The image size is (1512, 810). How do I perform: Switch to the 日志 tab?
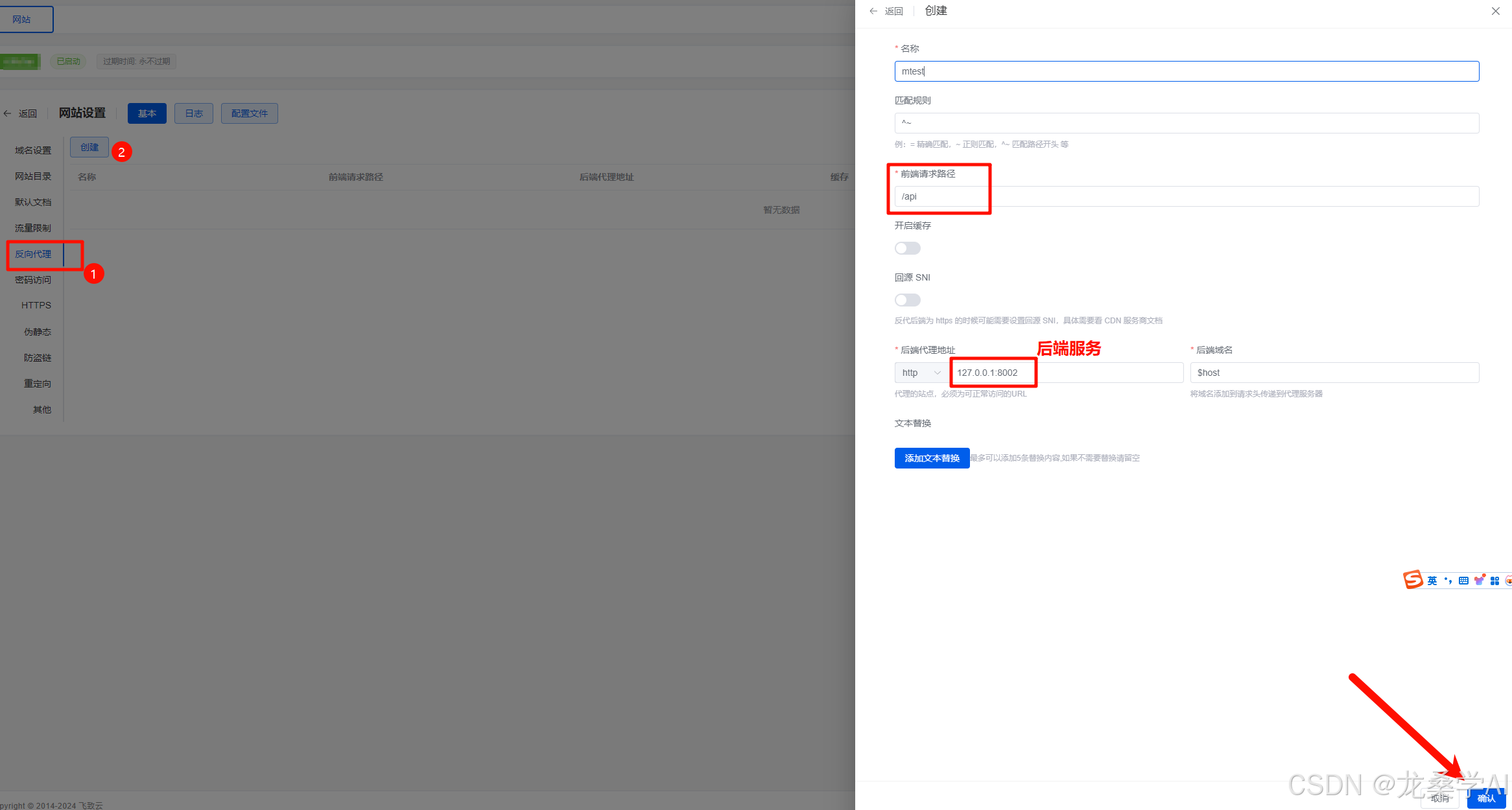tap(194, 113)
